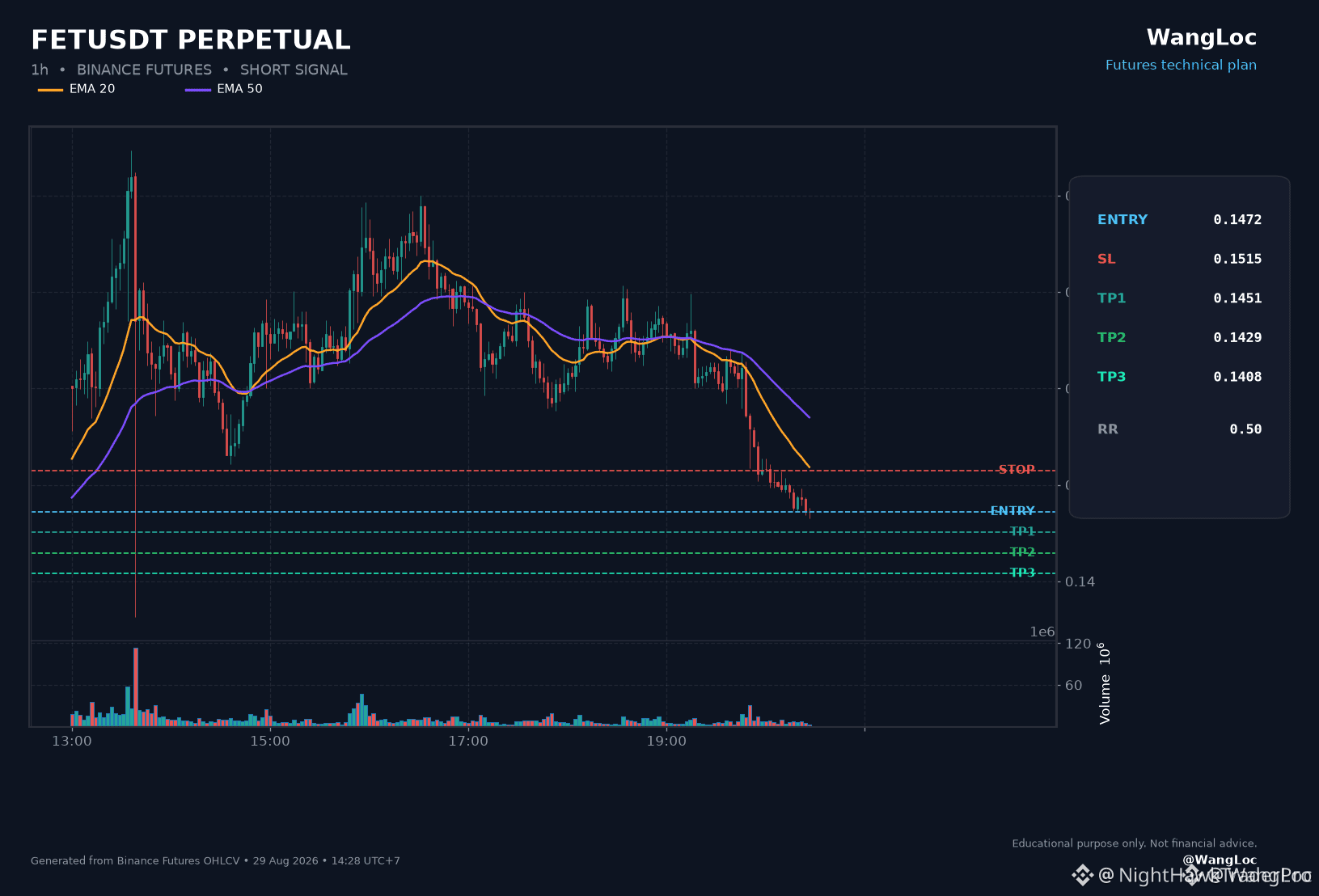Image resolution: width=1319 pixels, height=896 pixels.
Task: Click the tallest volume bar
Action: pos(136,687)
